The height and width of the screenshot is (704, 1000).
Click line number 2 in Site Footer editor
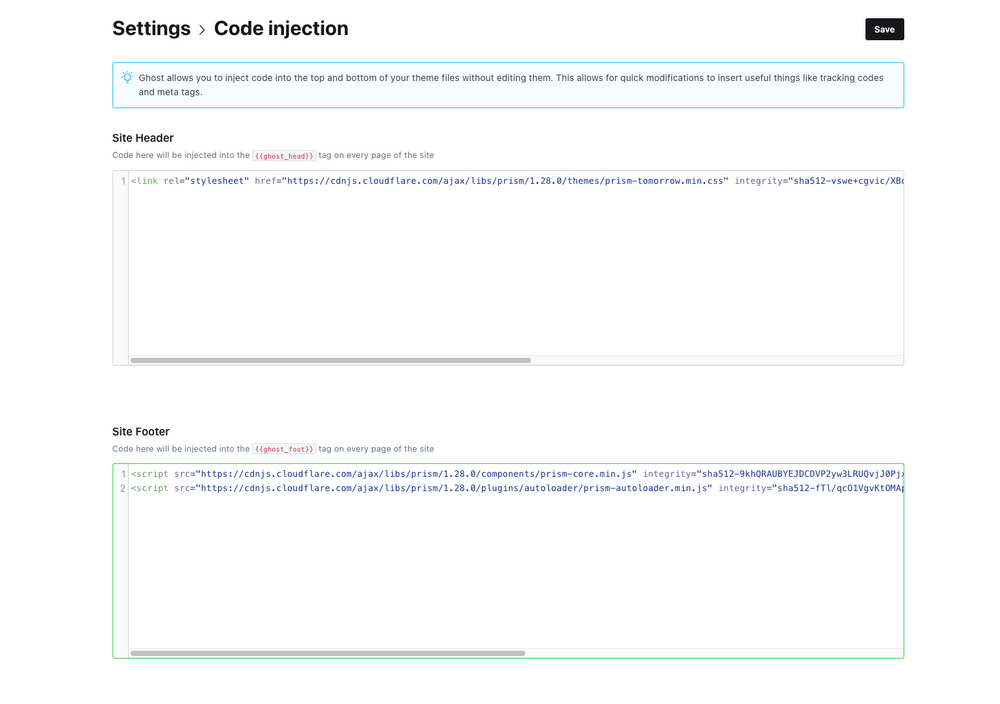pyautogui.click(x=121, y=488)
